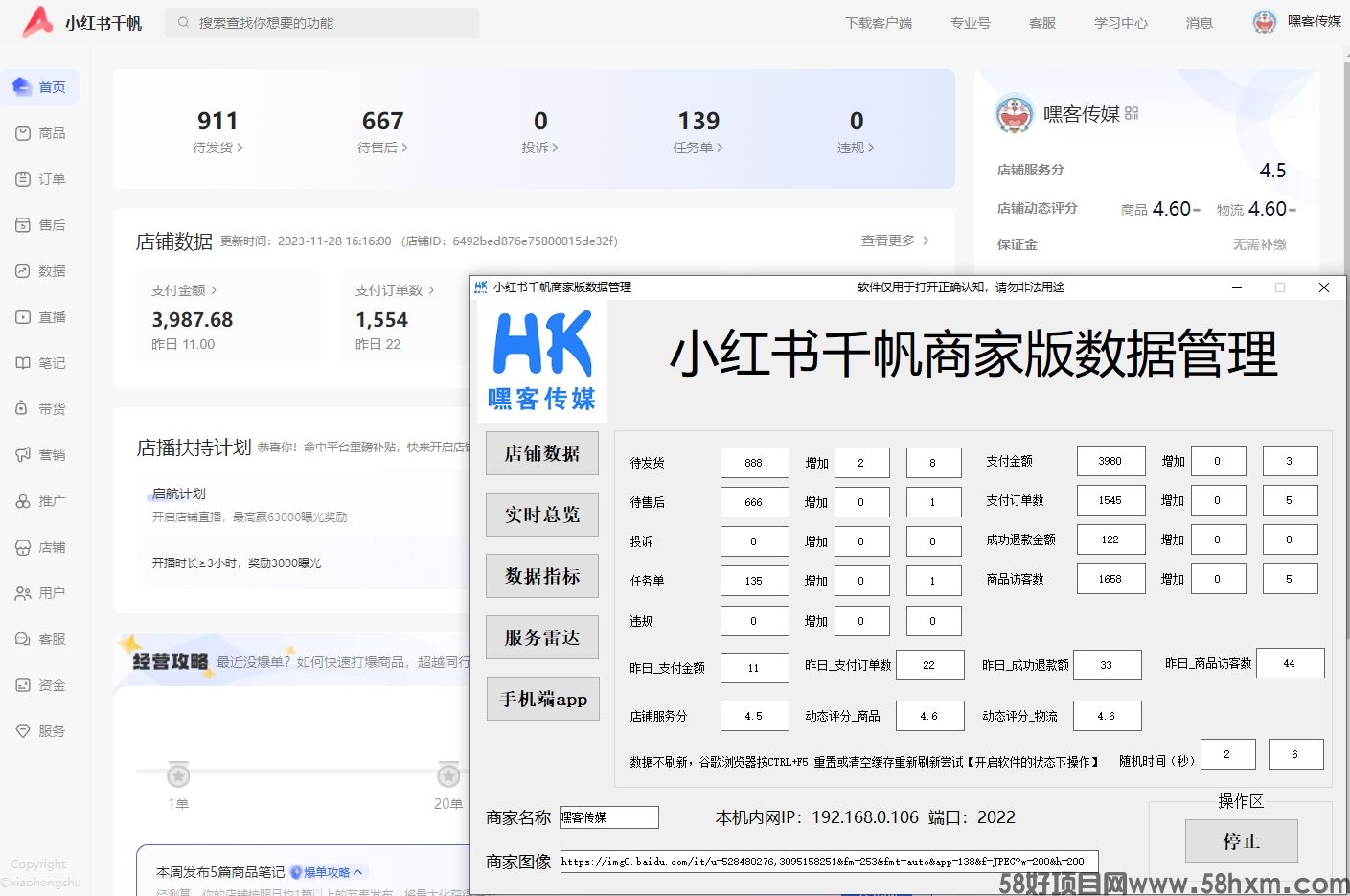Open 笔记 in the sidebar
This screenshot has height=896, width=1350.
[x=39, y=363]
